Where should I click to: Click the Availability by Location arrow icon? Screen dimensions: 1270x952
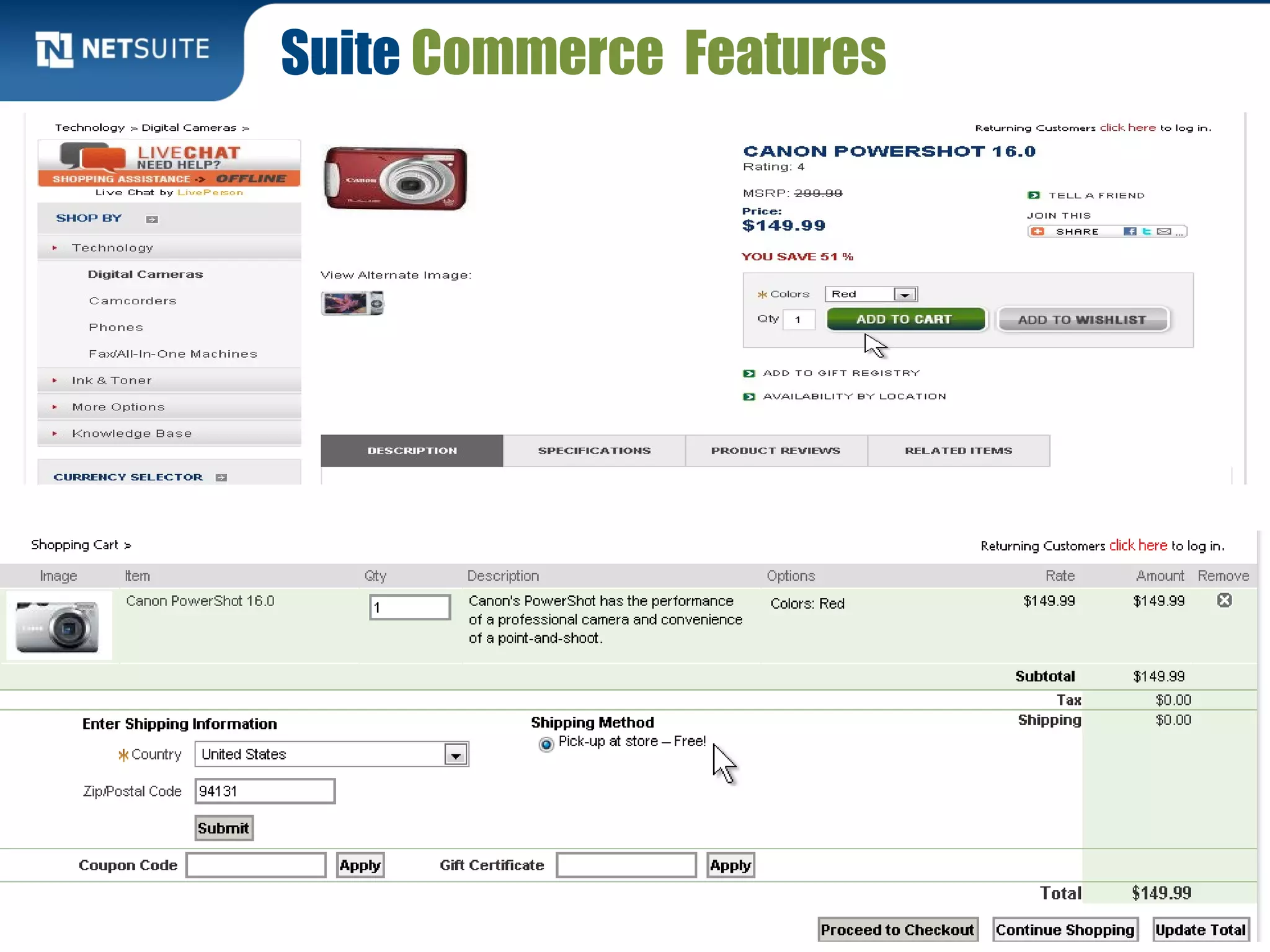tap(749, 397)
